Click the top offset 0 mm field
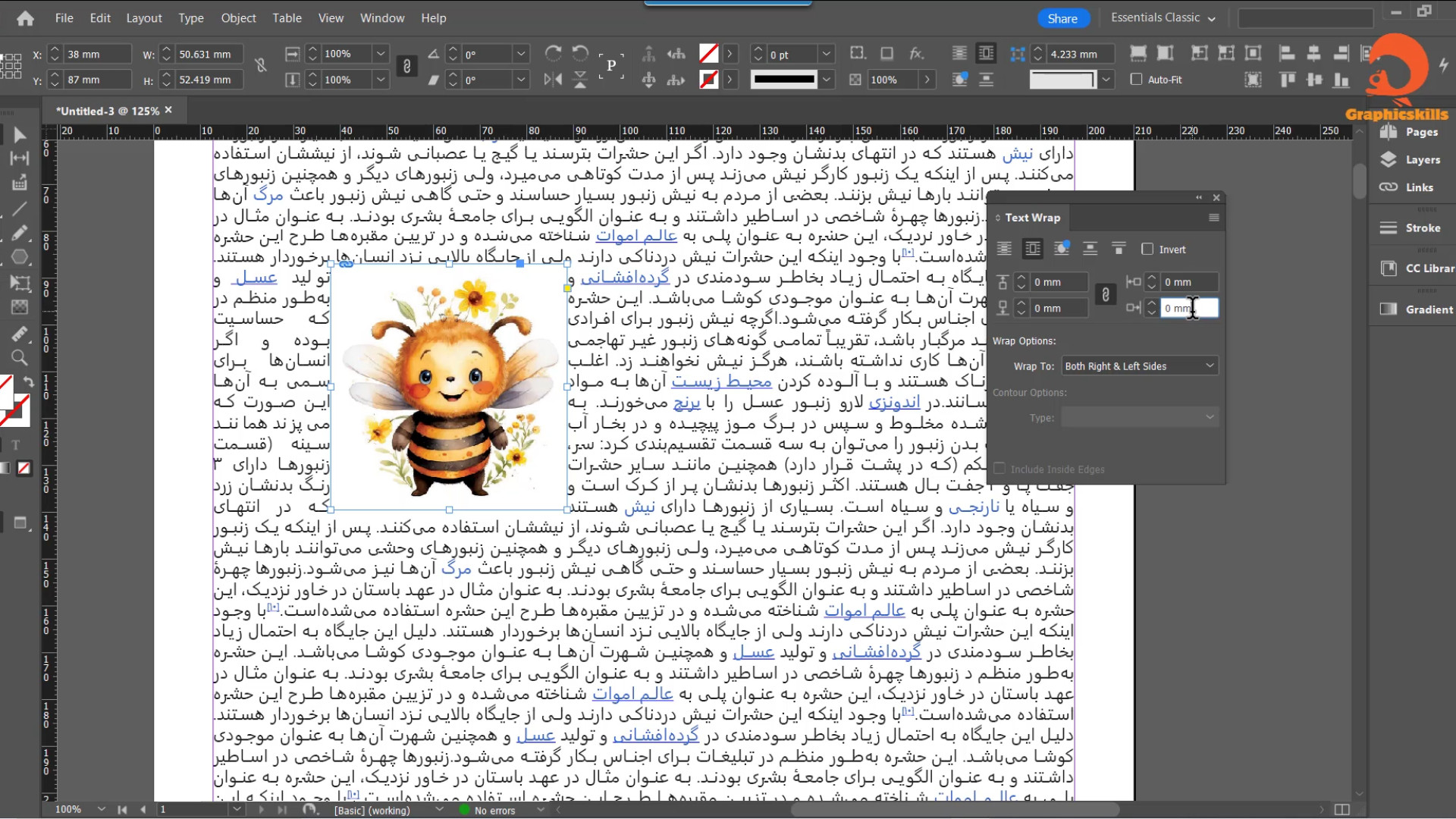The width and height of the screenshot is (1456, 819). (x=1059, y=282)
